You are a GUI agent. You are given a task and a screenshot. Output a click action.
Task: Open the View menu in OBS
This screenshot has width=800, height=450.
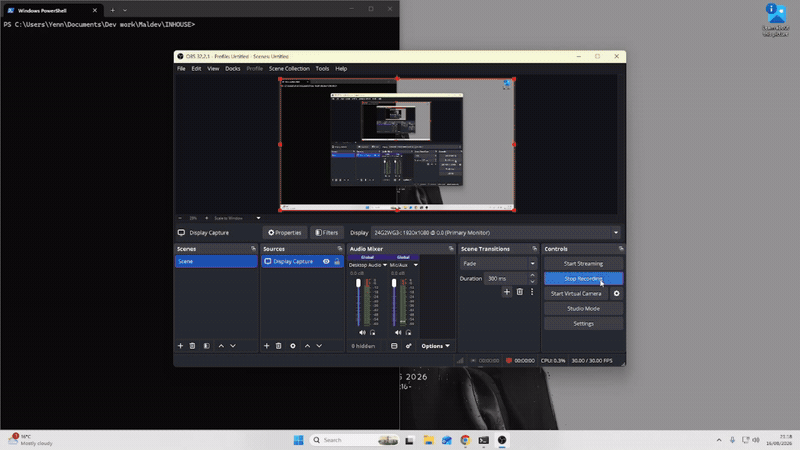pyautogui.click(x=213, y=68)
